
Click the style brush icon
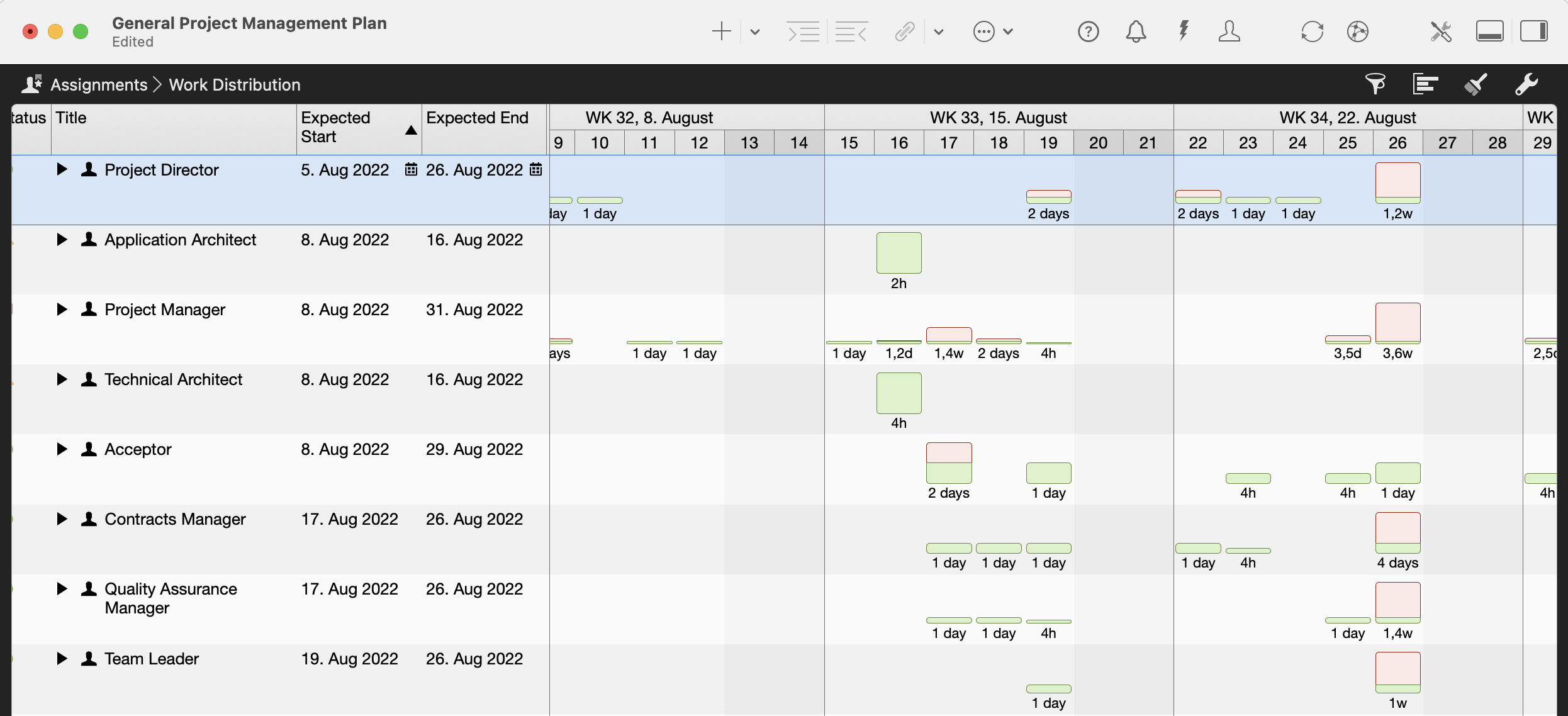pos(1477,84)
